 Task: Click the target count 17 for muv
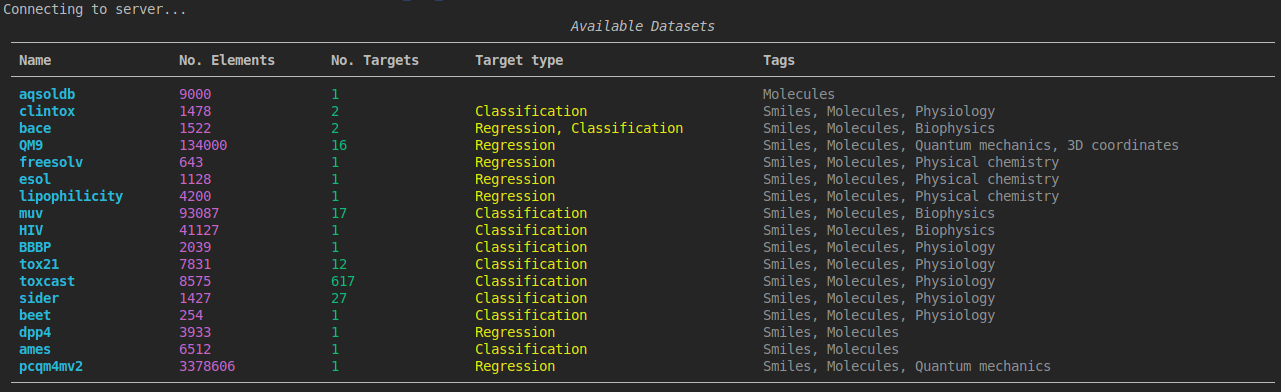click(339, 213)
